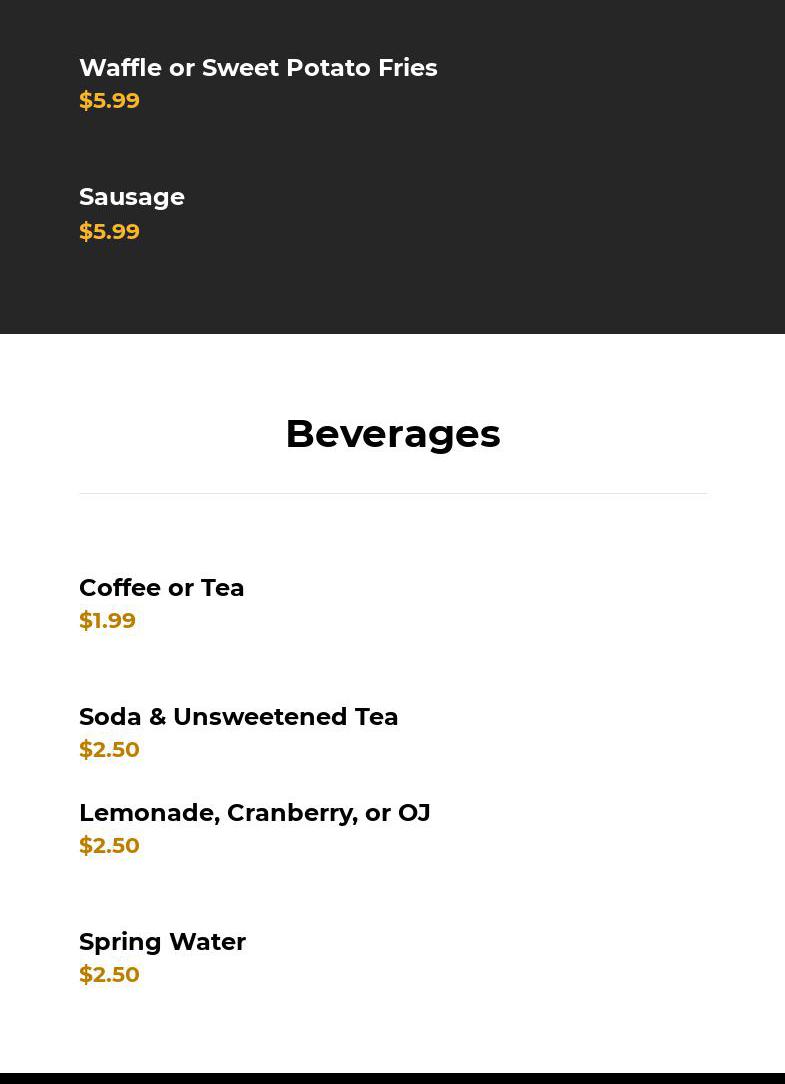
Task: Click the black footer bar at page bottom
Action: [392, 1078]
